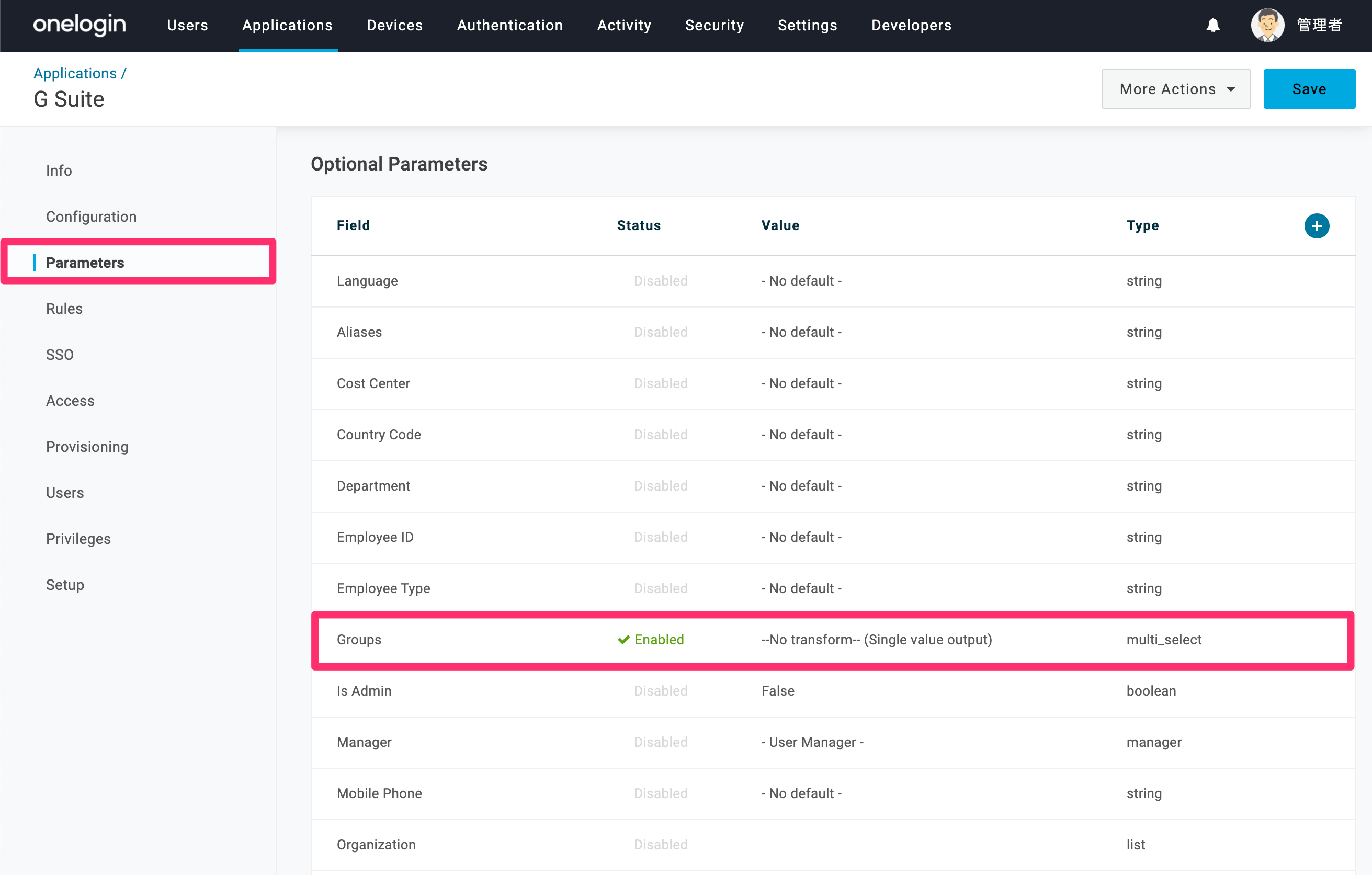Open the Security top menu

(714, 25)
